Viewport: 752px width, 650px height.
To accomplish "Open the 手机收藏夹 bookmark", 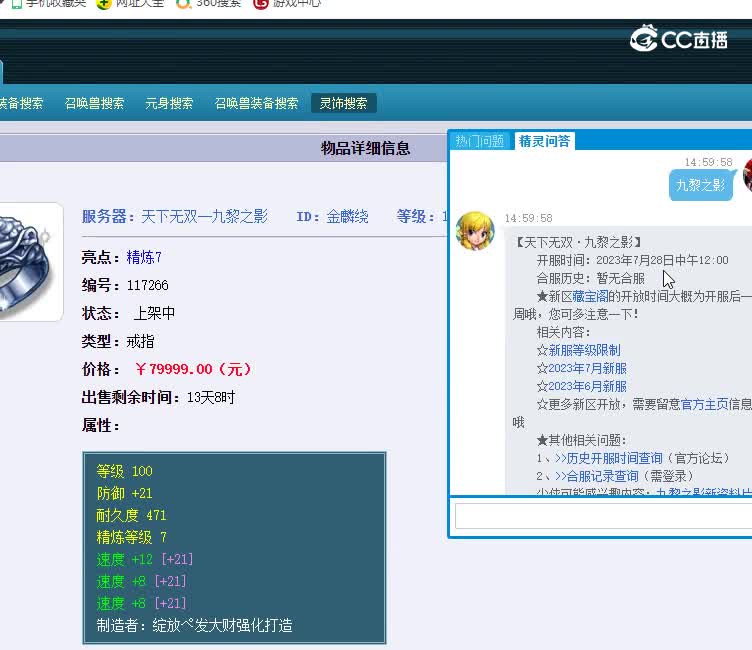I will pos(49,4).
